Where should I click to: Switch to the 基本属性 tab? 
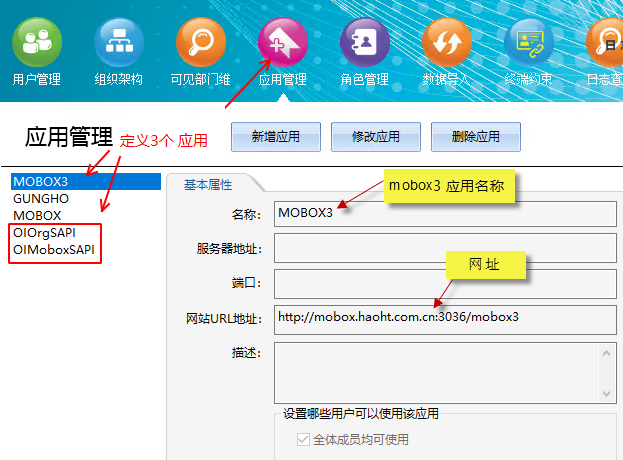click(x=207, y=184)
